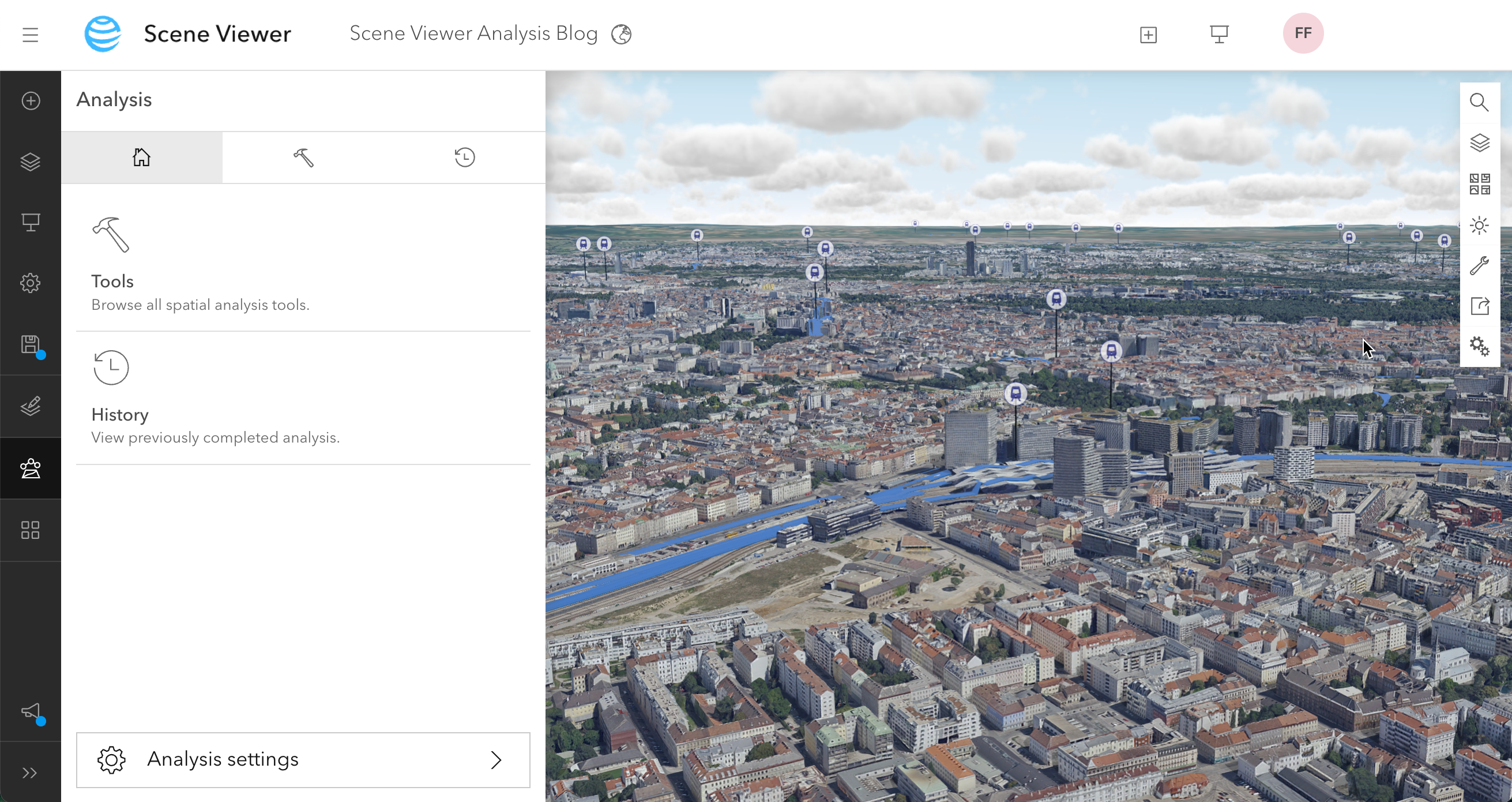Open the Slides panel with the monitor icon

[30, 222]
